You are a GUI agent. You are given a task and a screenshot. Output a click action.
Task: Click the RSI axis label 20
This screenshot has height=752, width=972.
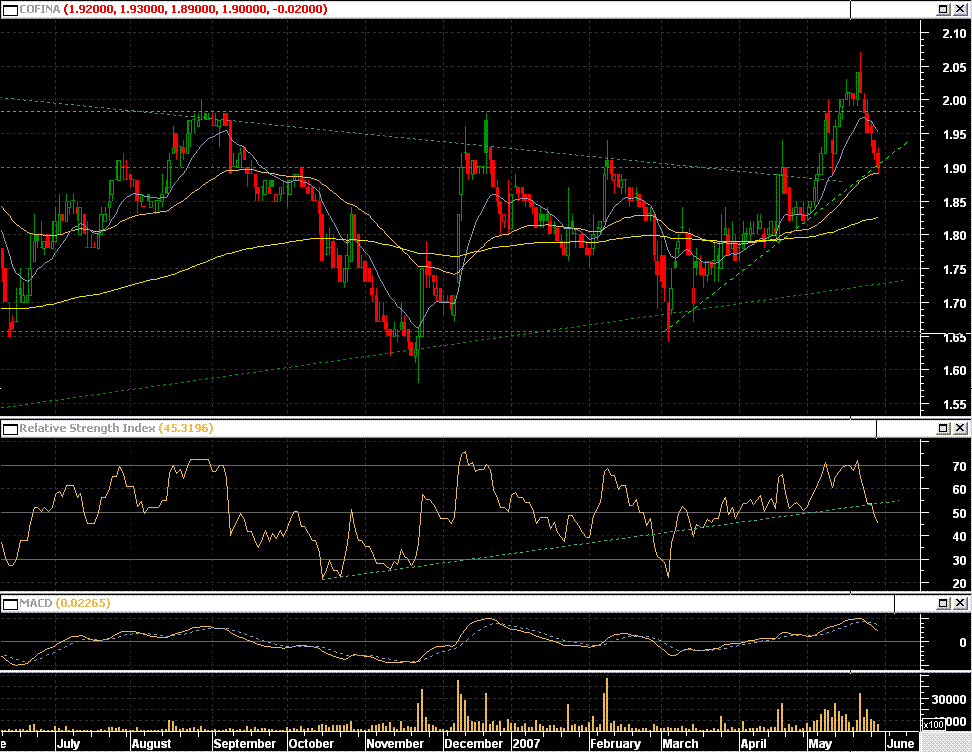[x=960, y=583]
